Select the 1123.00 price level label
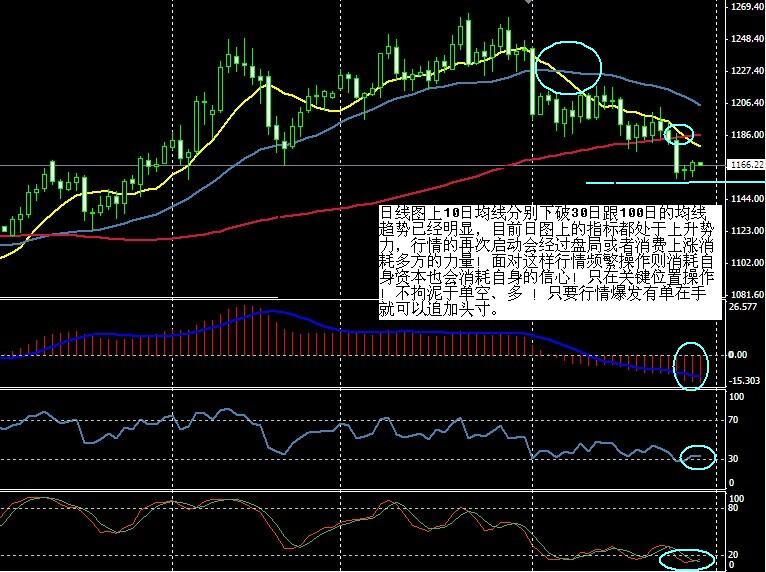This screenshot has height=572, width=766. [747, 231]
